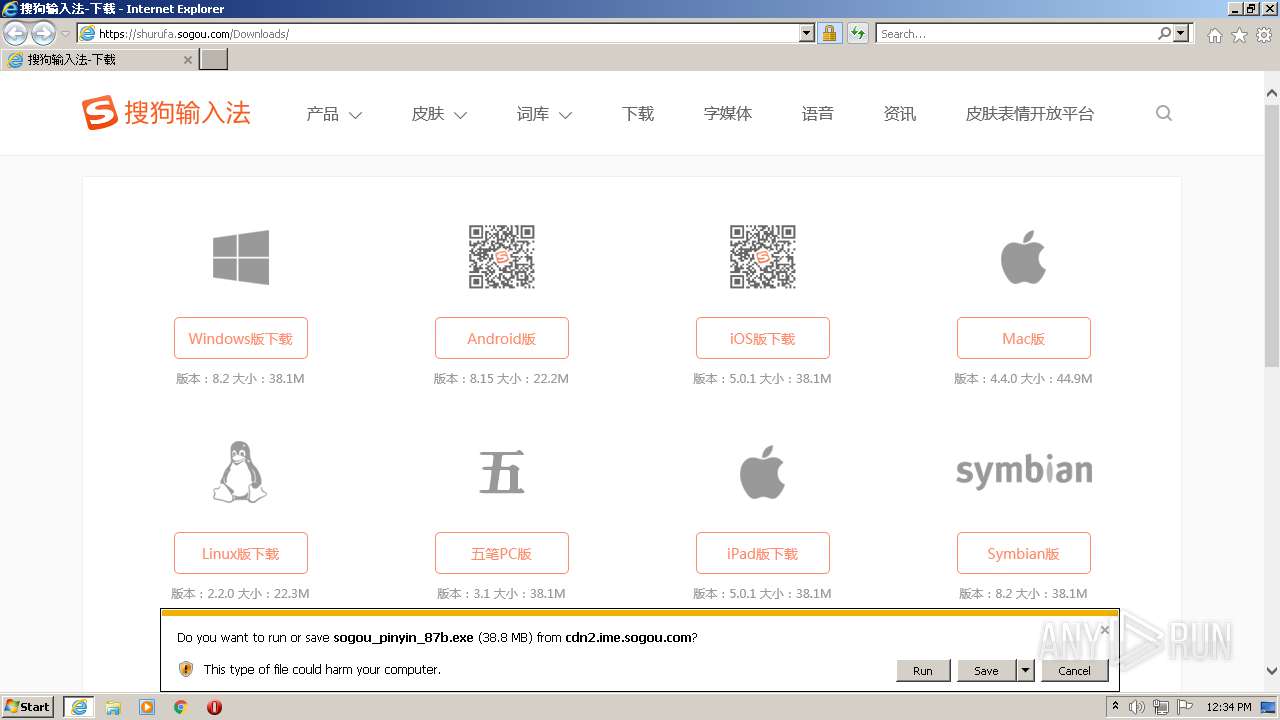
Task: Click the Mac apple logo icon
Action: [x=1023, y=257]
